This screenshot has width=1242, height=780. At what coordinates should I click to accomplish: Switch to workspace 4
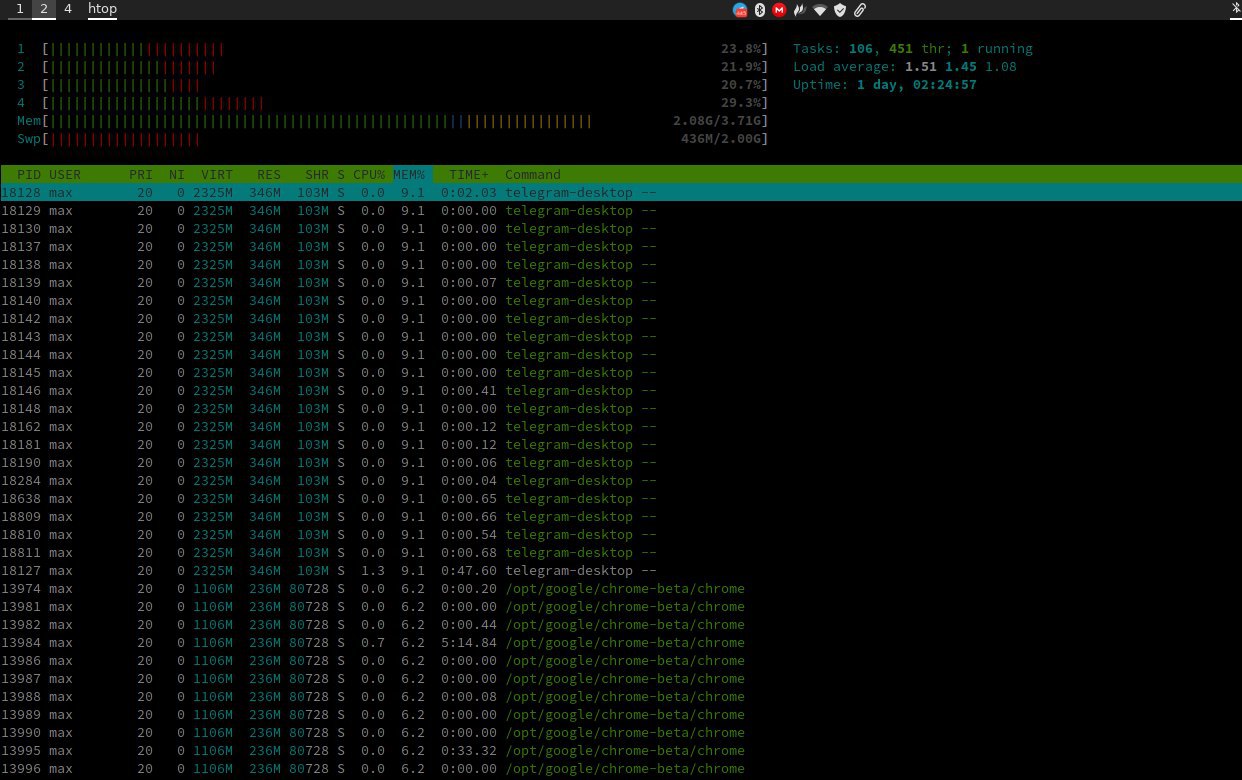68,9
